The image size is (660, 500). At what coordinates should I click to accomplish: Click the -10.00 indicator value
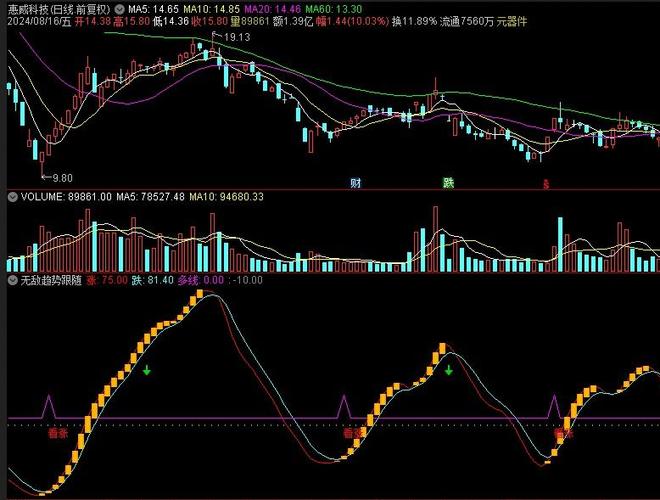(x=248, y=280)
